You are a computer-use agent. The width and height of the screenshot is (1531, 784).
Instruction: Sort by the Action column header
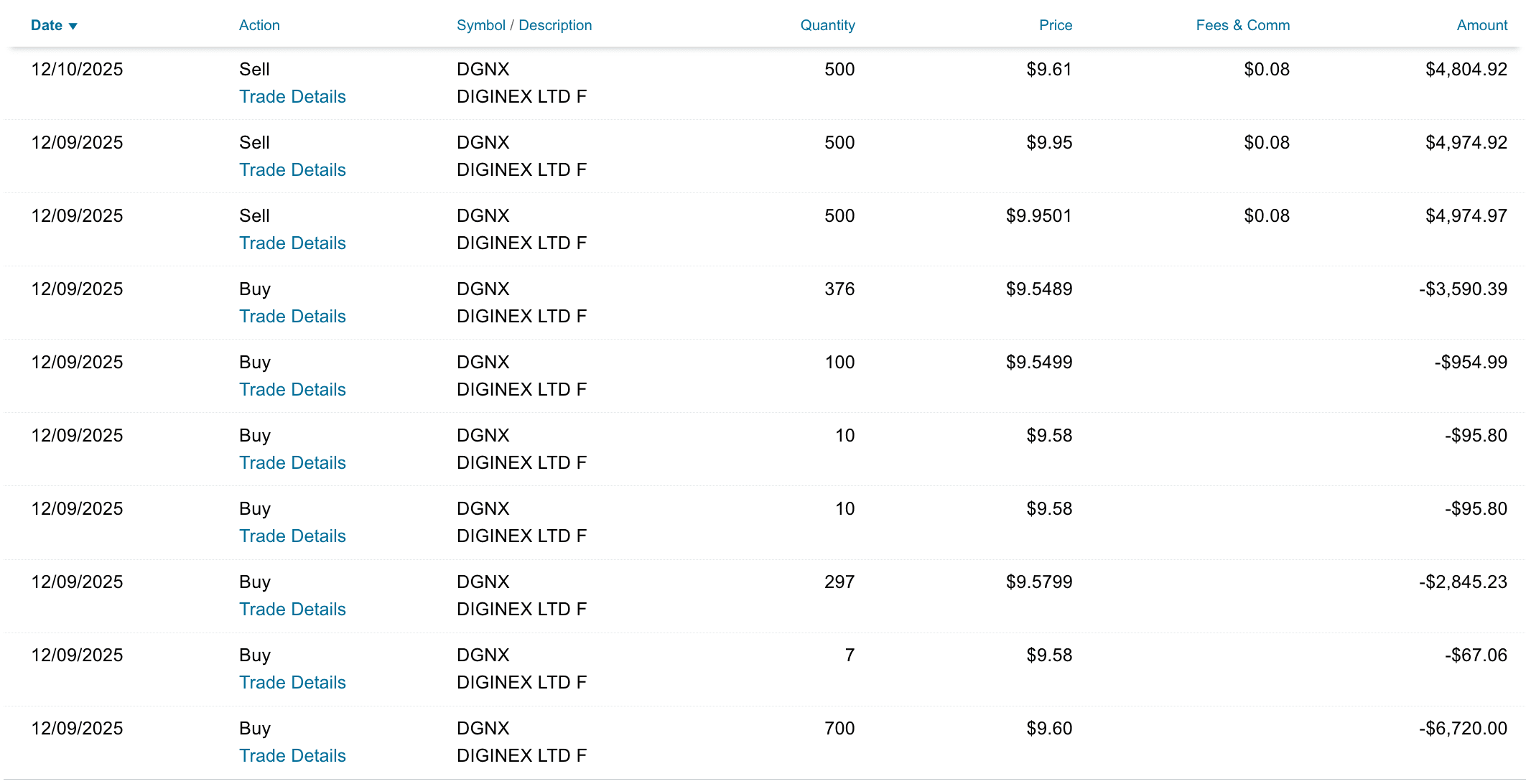[x=259, y=26]
